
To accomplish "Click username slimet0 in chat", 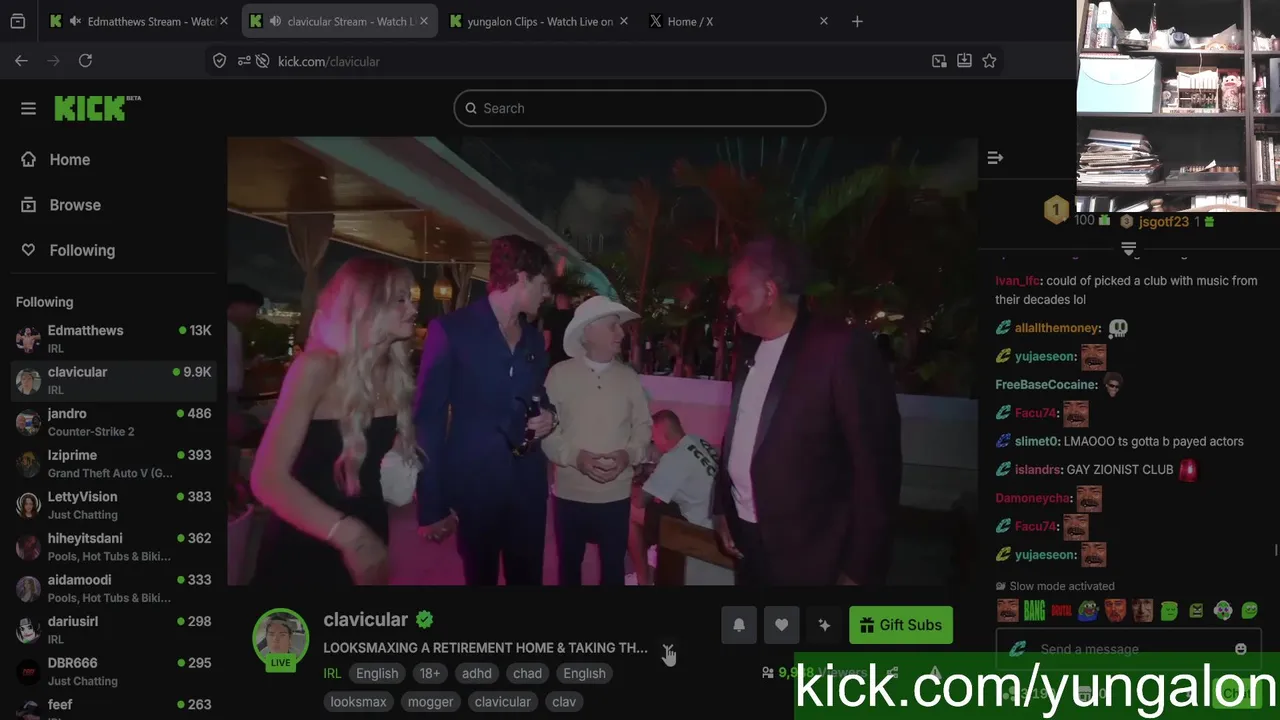I will (x=1037, y=441).
